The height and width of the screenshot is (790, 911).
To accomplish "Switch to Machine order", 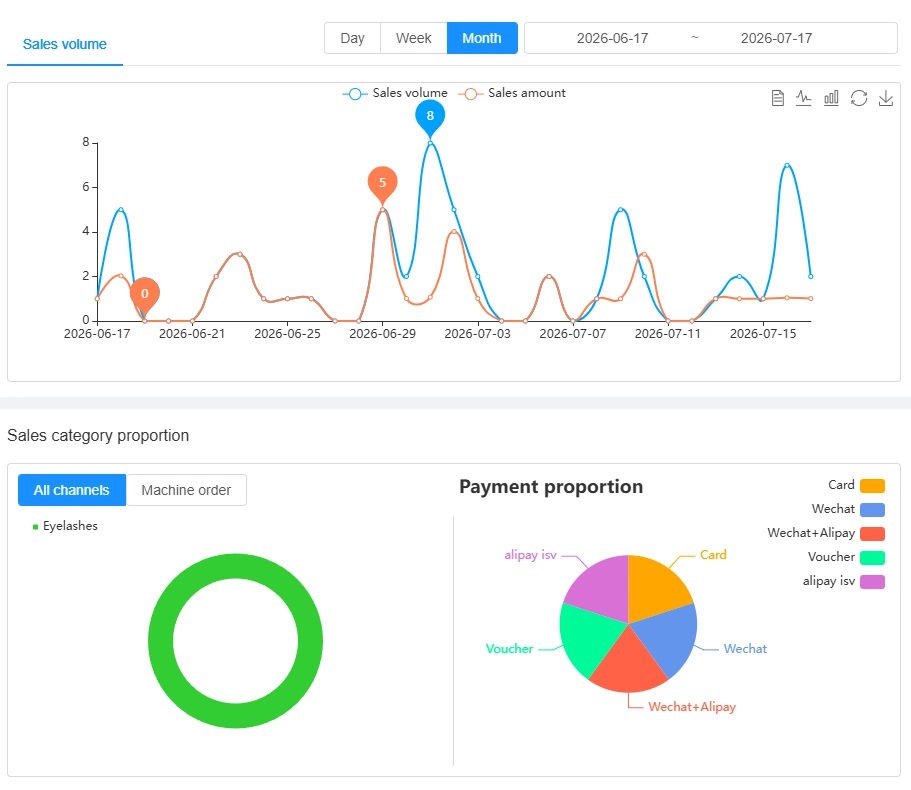I will (186, 490).
